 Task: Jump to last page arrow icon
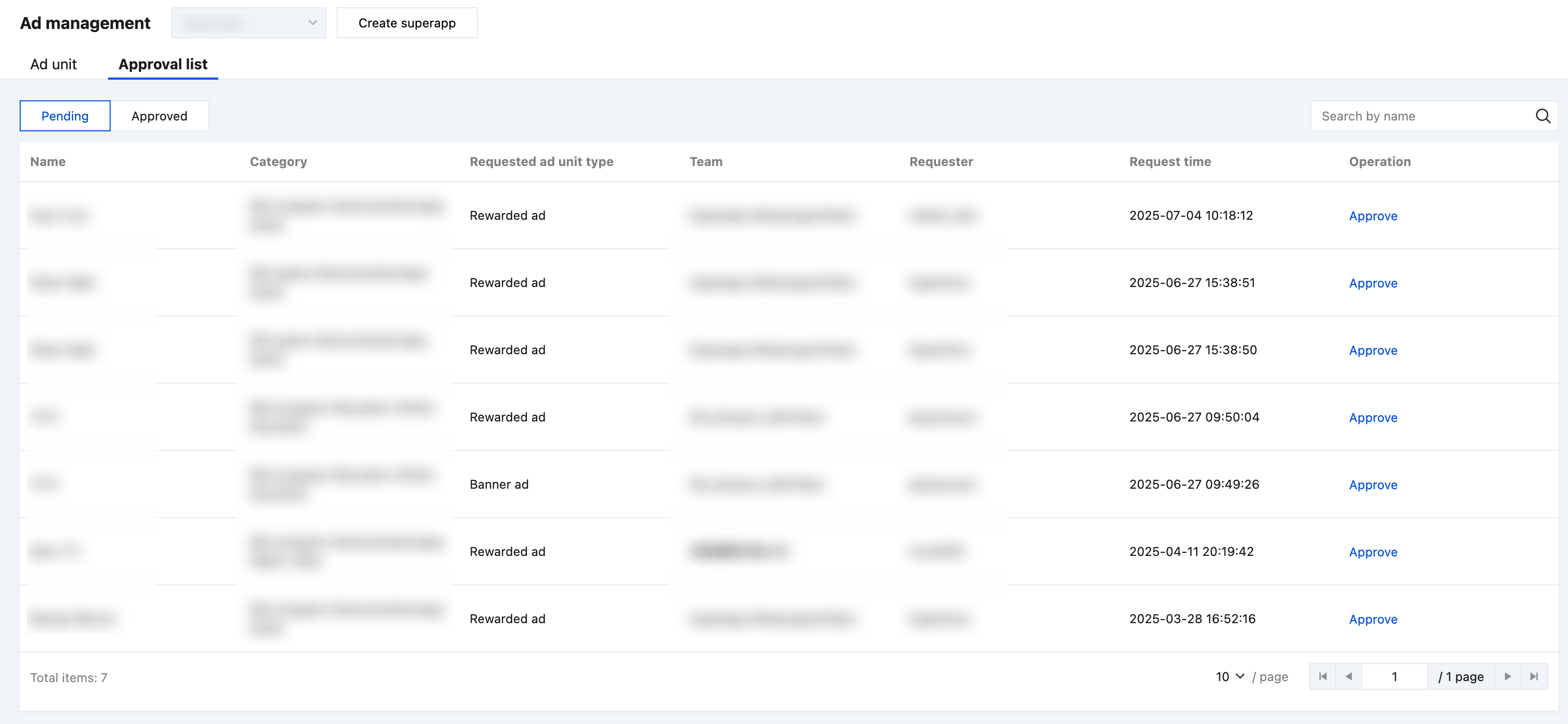click(x=1534, y=676)
